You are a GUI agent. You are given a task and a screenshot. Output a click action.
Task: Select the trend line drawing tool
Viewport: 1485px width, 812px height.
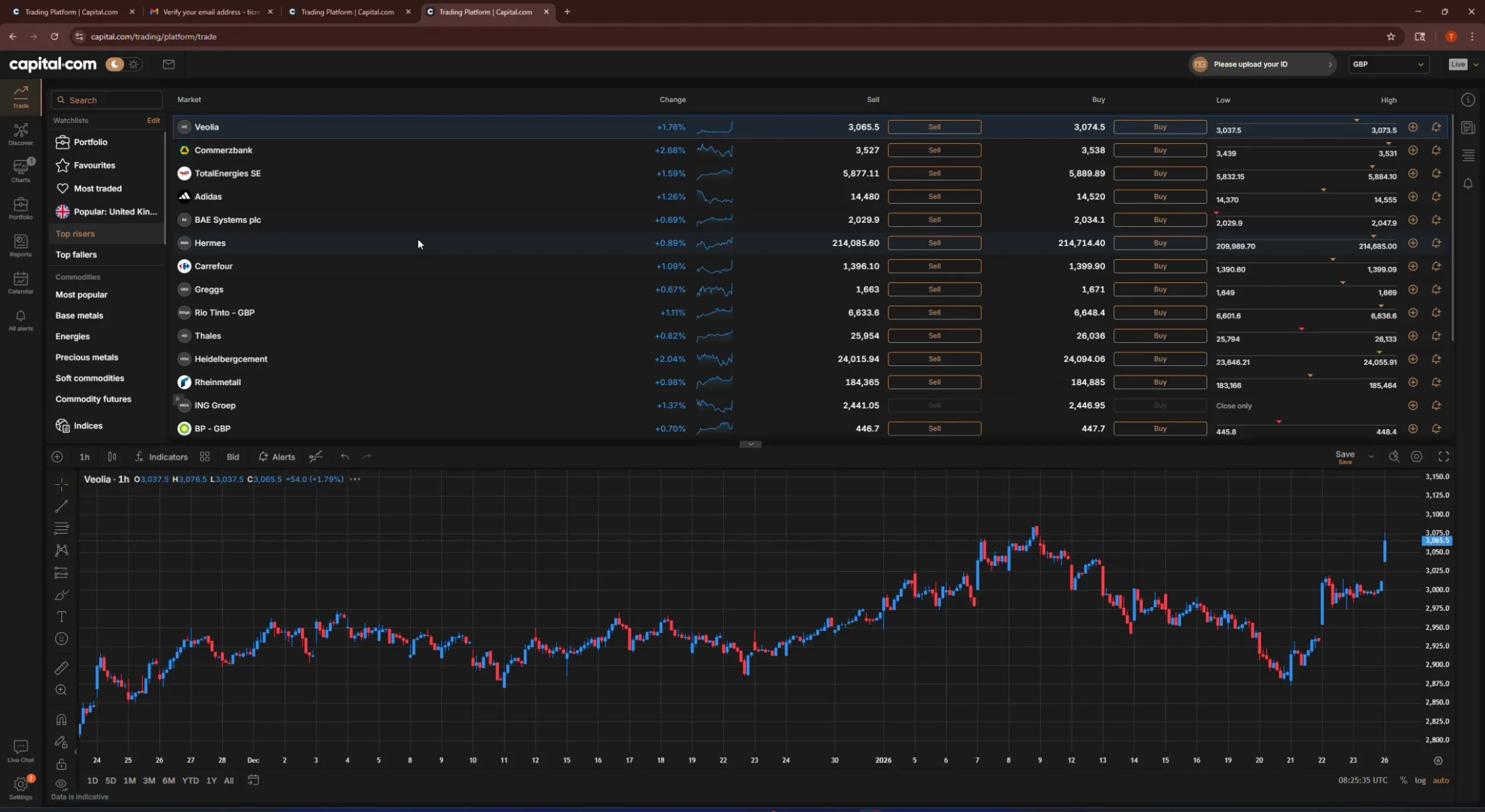61,506
